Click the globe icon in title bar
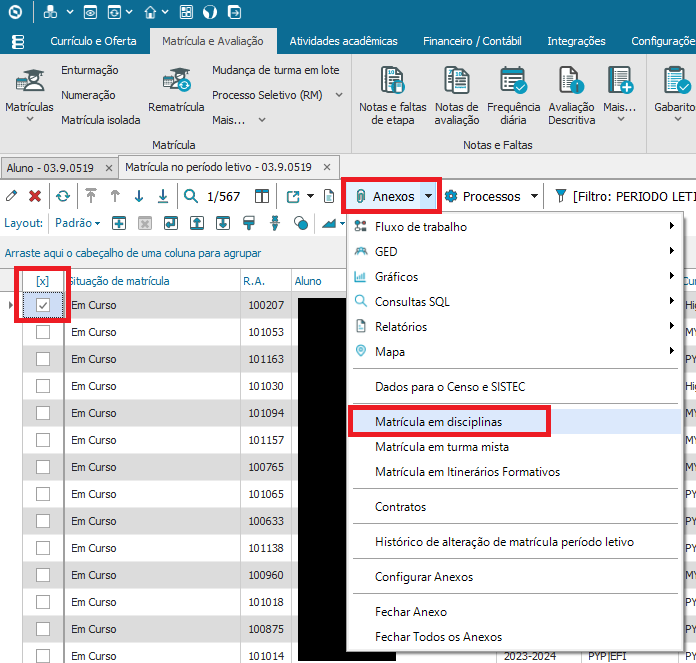Image resolution: width=696 pixels, height=663 pixels. 210,12
